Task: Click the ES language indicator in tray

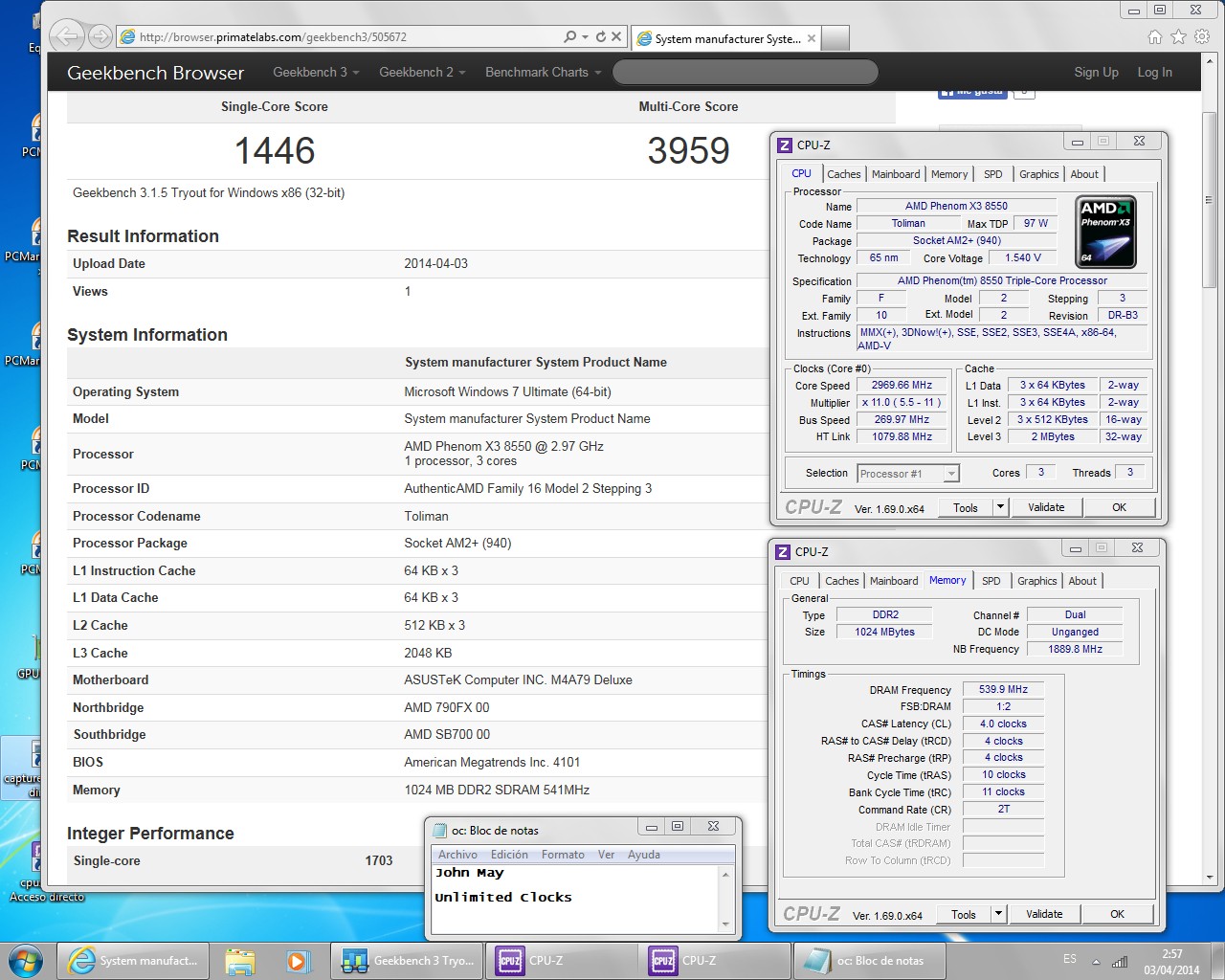Action: [1070, 959]
